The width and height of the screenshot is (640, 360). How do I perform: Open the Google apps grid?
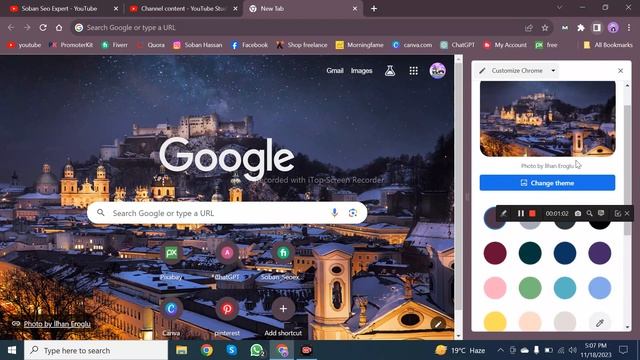(413, 71)
